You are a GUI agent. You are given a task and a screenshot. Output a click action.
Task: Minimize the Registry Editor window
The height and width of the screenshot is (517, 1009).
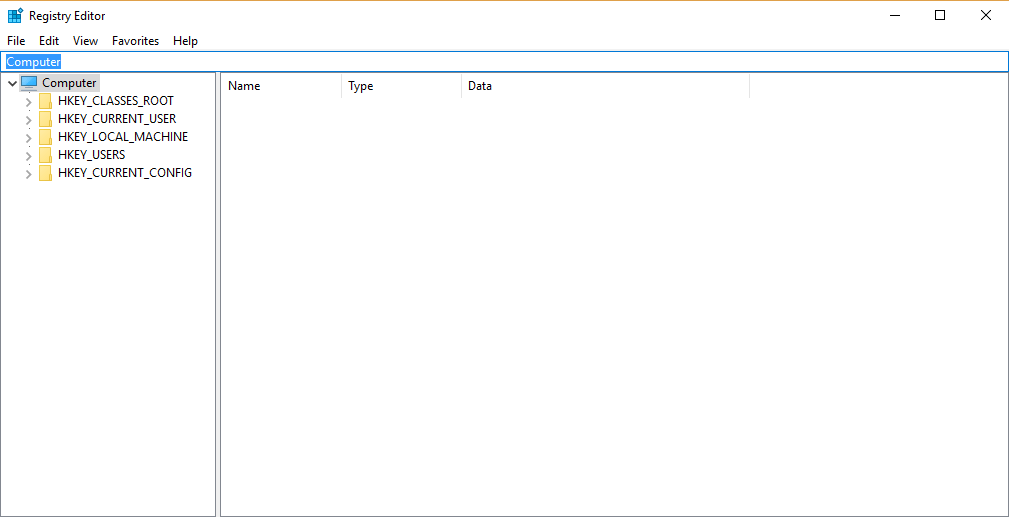tap(894, 15)
